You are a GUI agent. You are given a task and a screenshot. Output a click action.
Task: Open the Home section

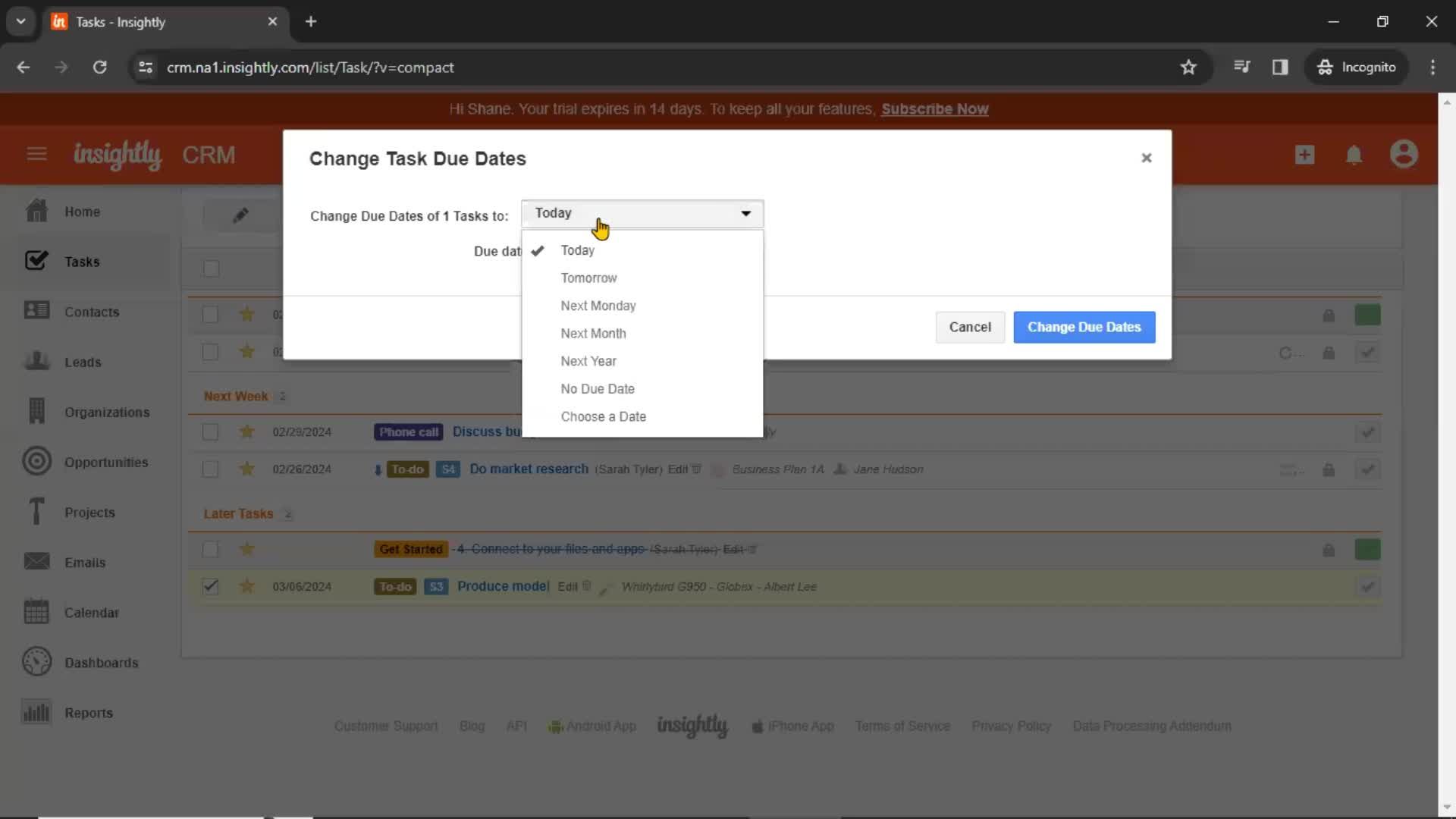pos(82,211)
